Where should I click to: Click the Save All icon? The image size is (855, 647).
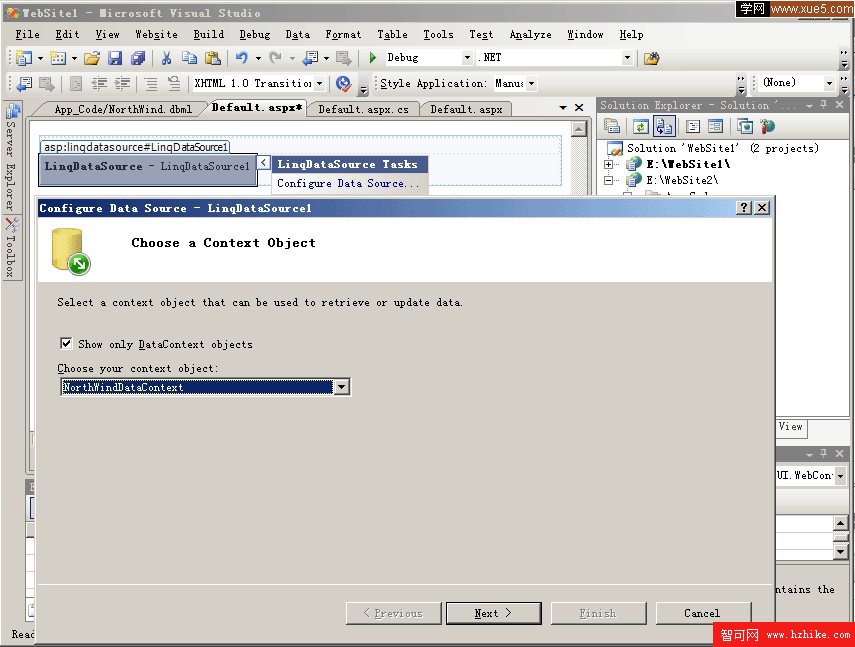[139, 58]
